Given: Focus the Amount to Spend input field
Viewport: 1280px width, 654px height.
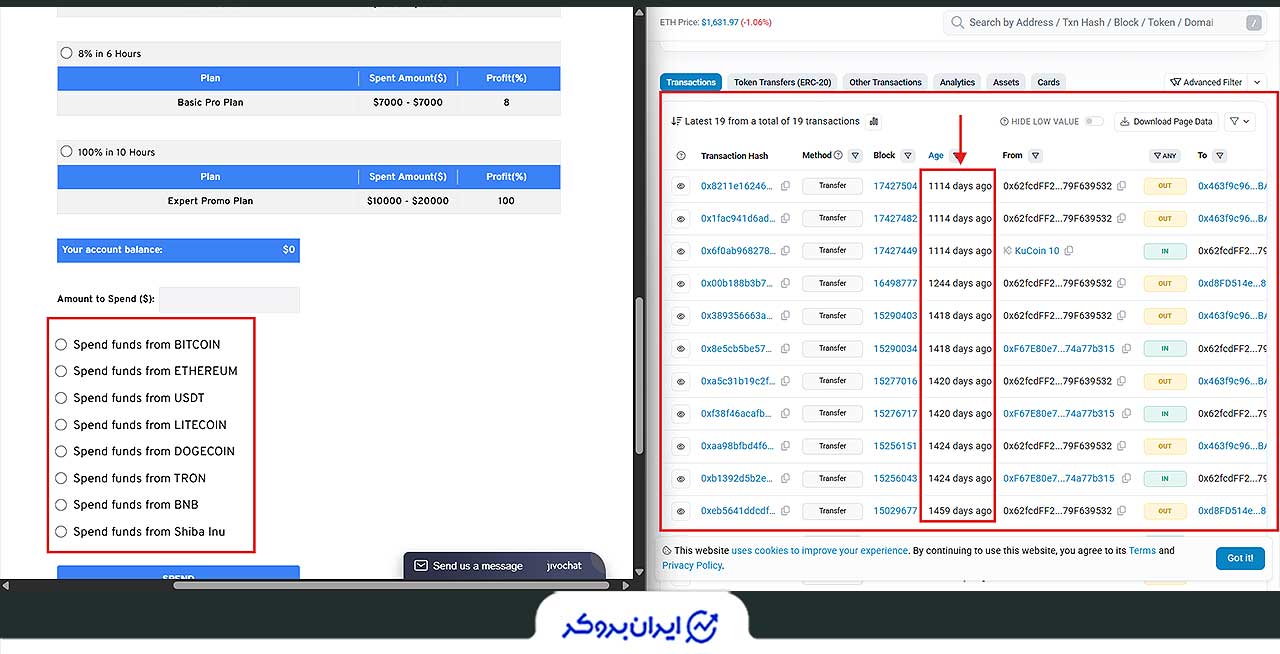Looking at the screenshot, I should [x=229, y=299].
